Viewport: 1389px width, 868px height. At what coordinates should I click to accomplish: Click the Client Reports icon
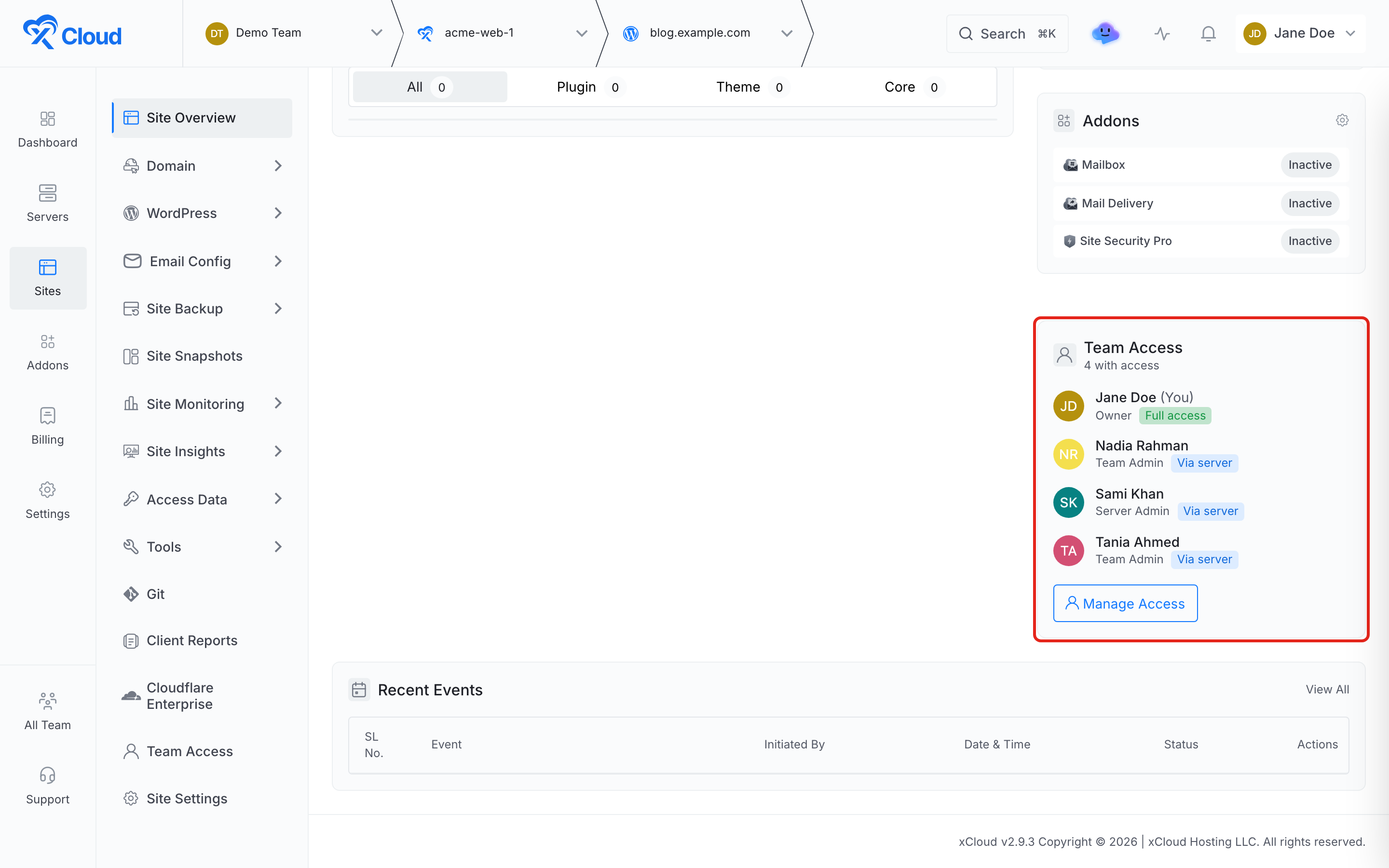[131, 641]
